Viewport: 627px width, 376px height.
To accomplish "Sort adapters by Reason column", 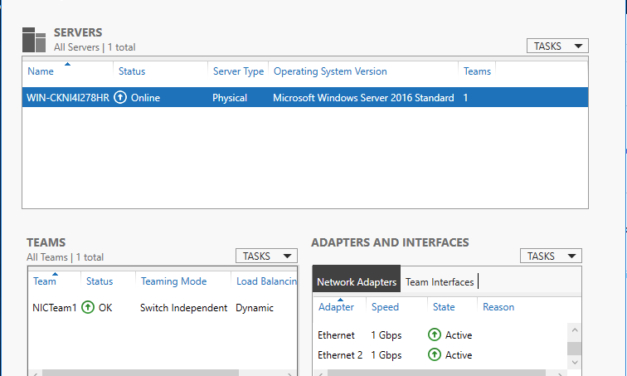I will pos(498,307).
